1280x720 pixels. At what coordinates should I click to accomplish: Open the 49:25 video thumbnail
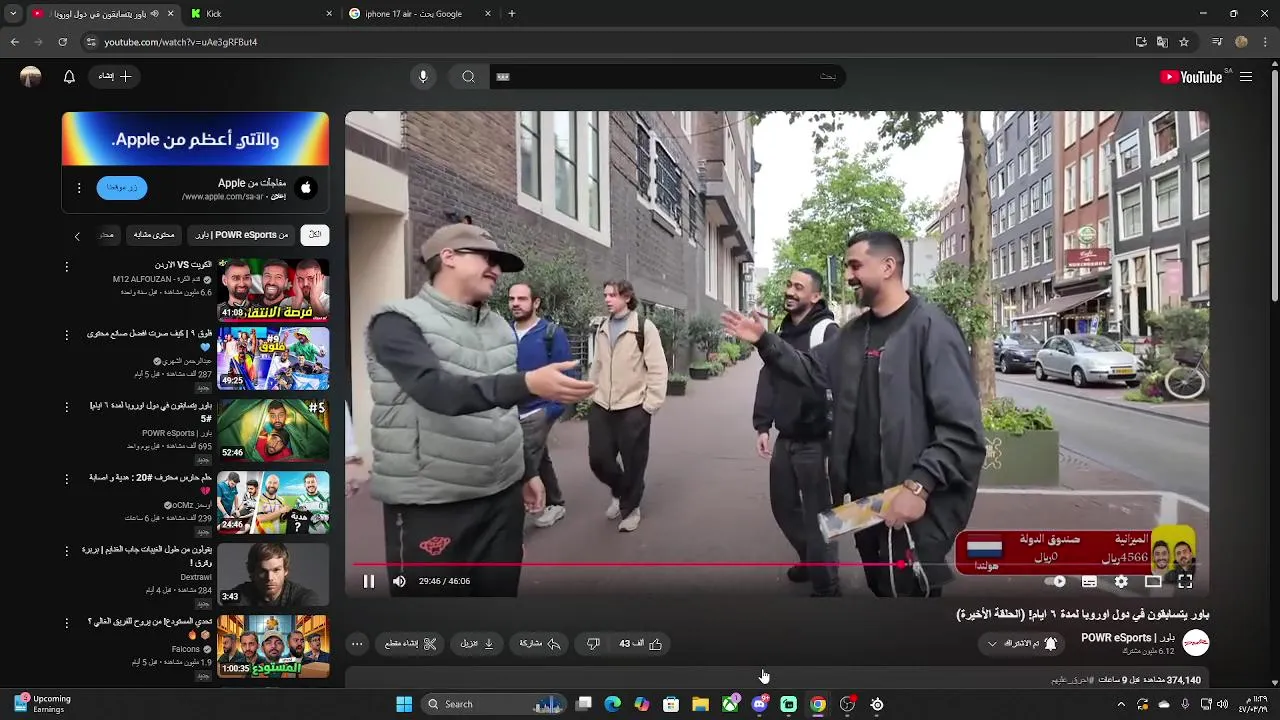tap(273, 359)
